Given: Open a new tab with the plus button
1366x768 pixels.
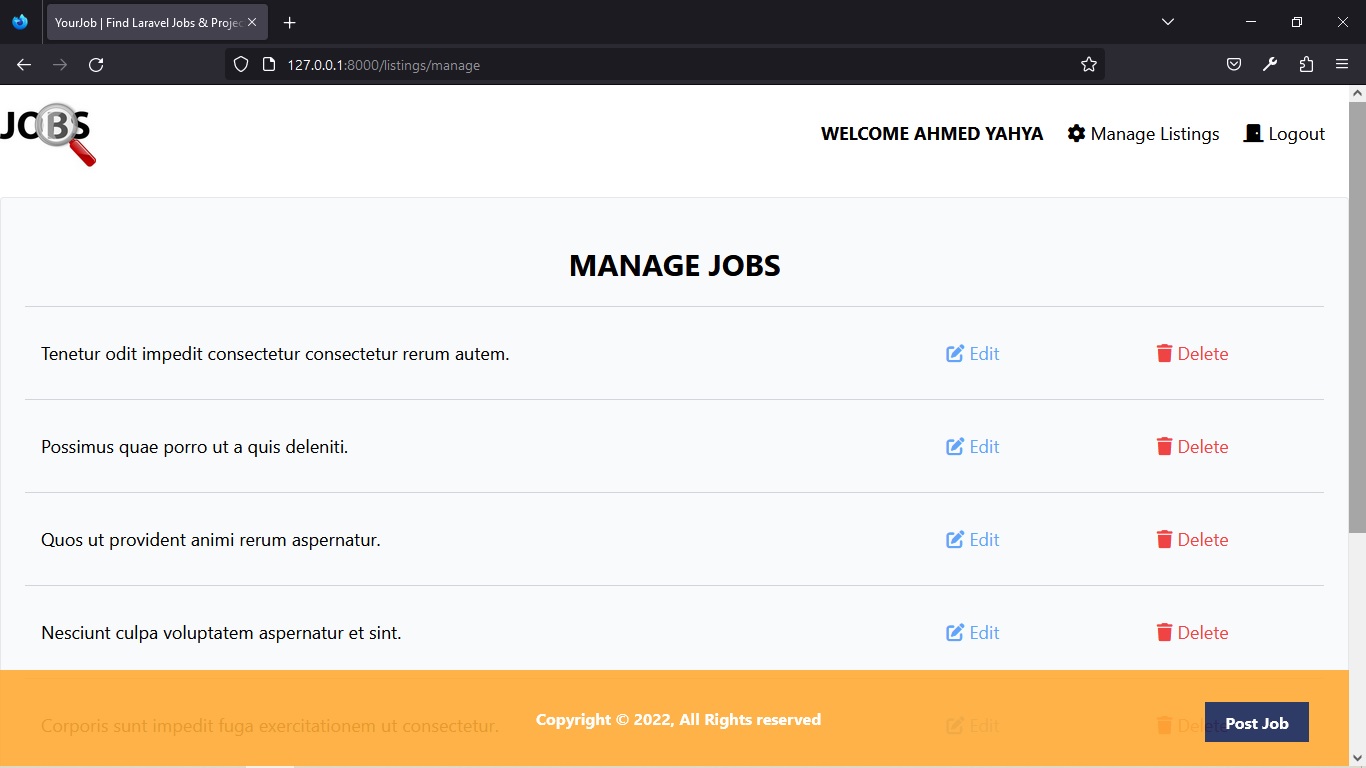Looking at the screenshot, I should pyautogui.click(x=289, y=22).
